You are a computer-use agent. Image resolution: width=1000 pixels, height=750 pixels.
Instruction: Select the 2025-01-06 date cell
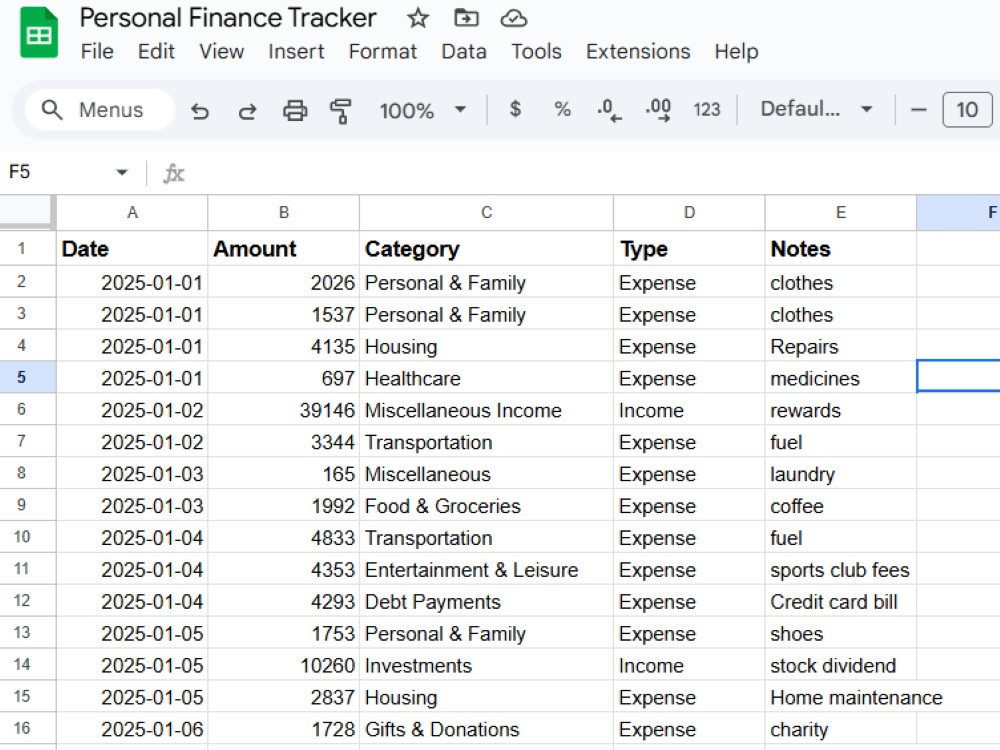132,728
